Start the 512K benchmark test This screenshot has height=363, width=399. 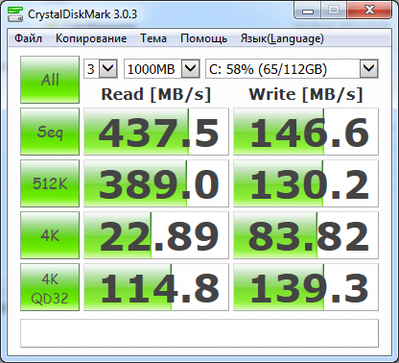pyautogui.click(x=50, y=183)
